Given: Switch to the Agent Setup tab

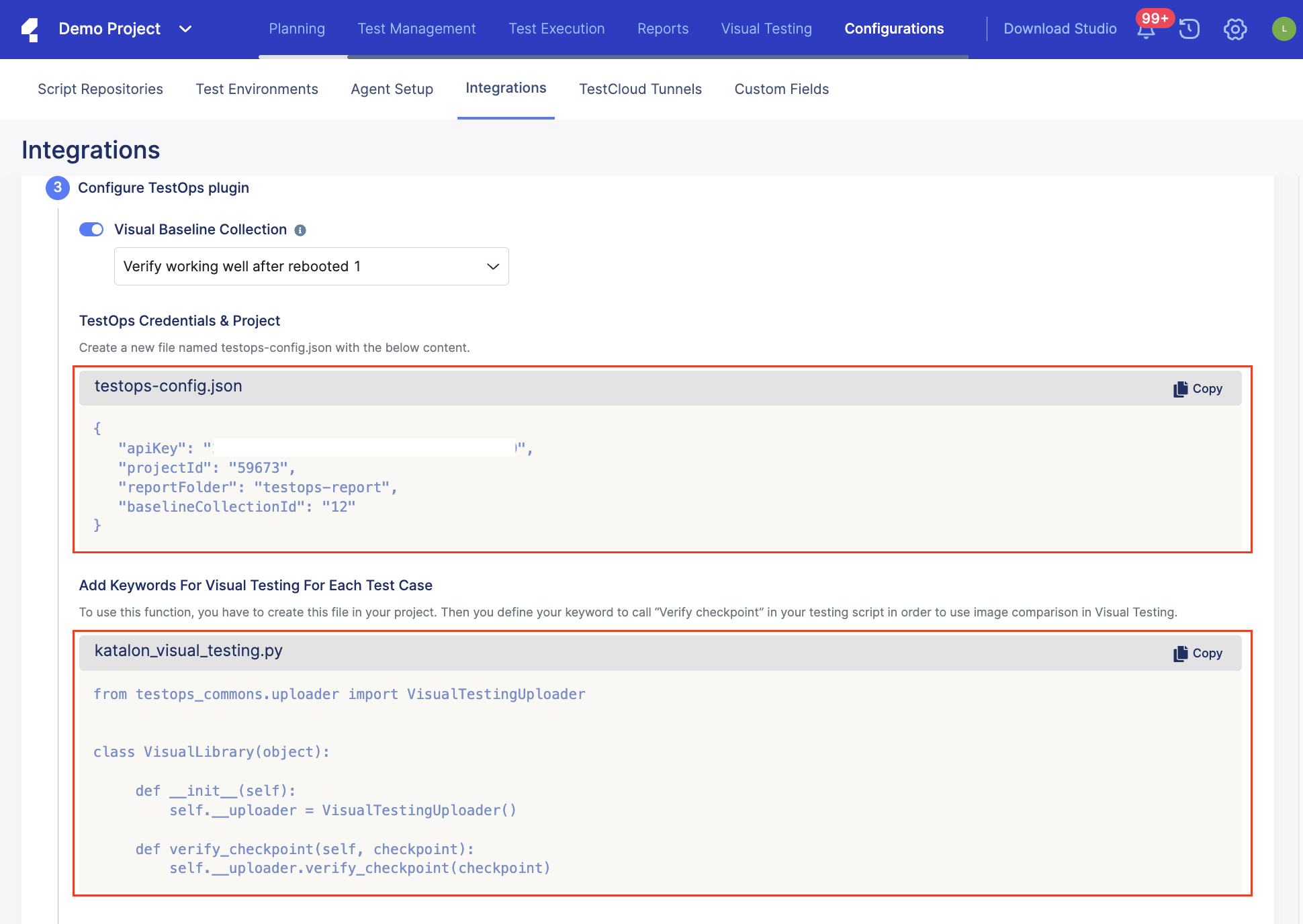Looking at the screenshot, I should 392,89.
